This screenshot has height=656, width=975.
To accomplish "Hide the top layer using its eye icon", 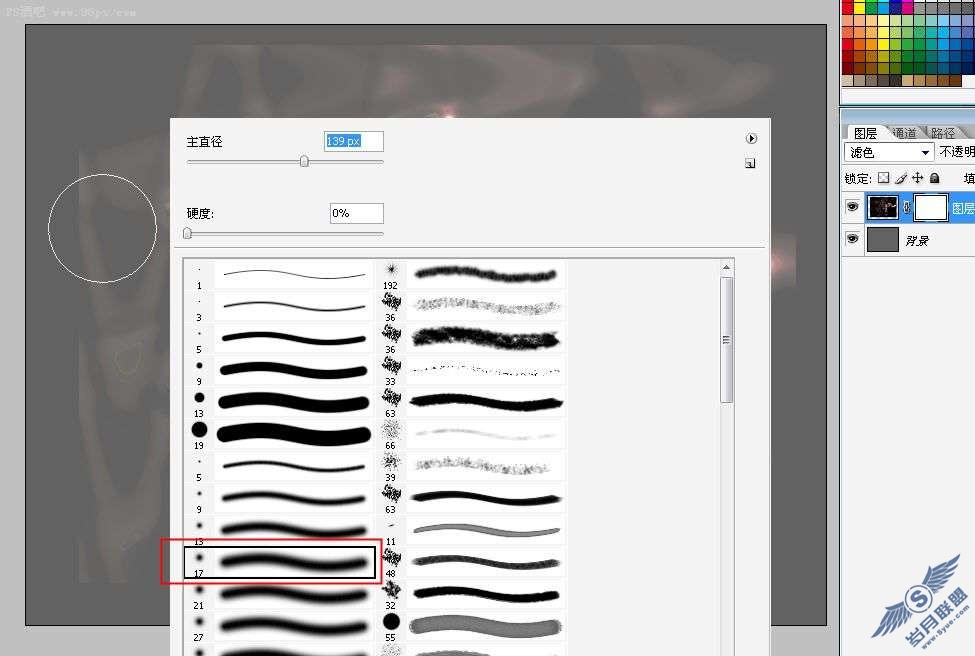I will (x=853, y=206).
